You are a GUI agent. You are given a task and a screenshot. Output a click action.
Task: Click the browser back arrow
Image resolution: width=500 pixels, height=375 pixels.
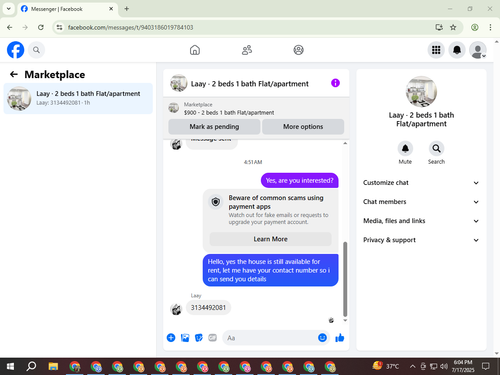(x=10, y=27)
